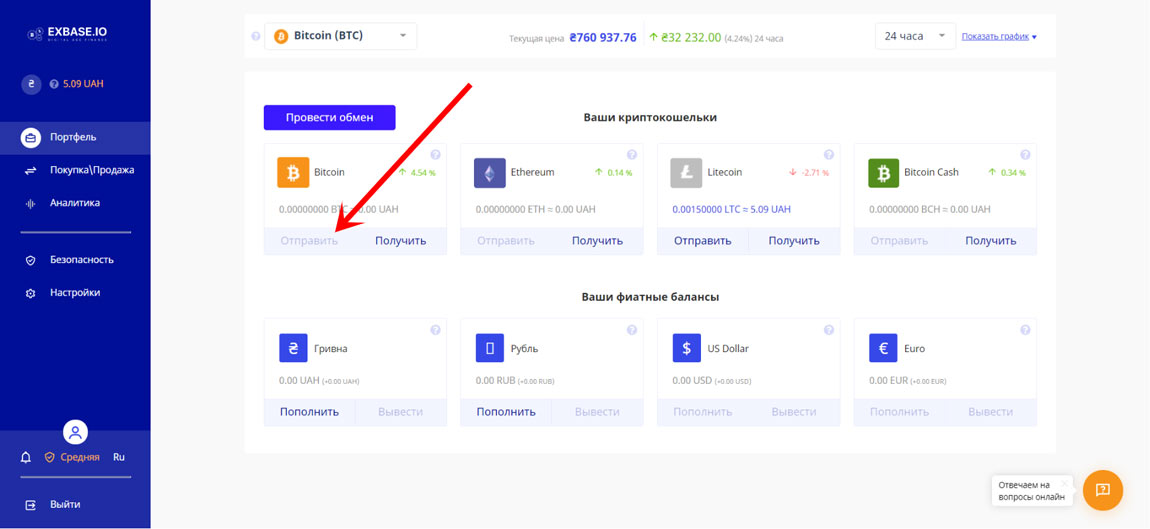Click Вывести on the Рубль card

pos(598,412)
